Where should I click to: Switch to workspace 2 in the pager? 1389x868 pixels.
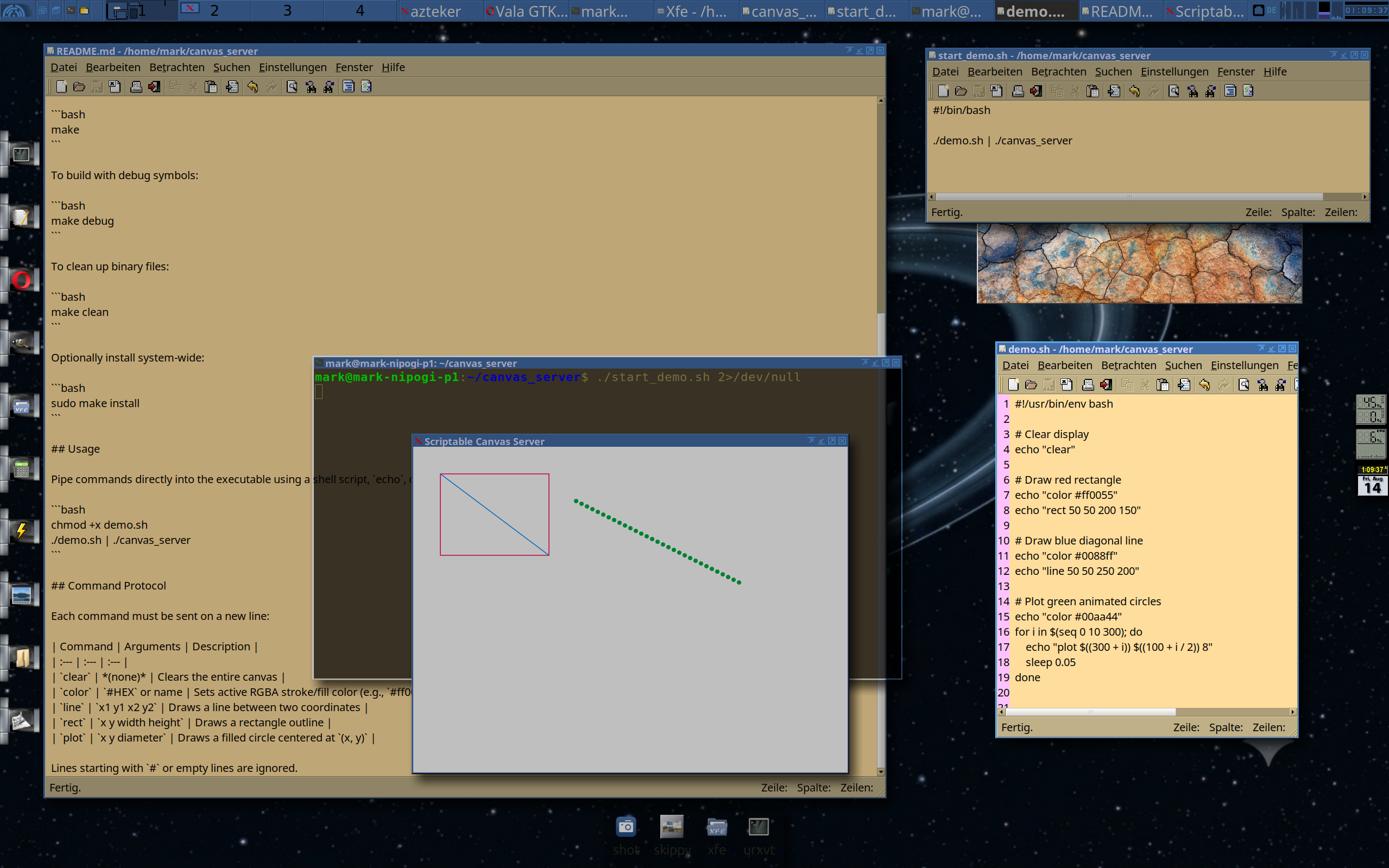pyautogui.click(x=214, y=10)
